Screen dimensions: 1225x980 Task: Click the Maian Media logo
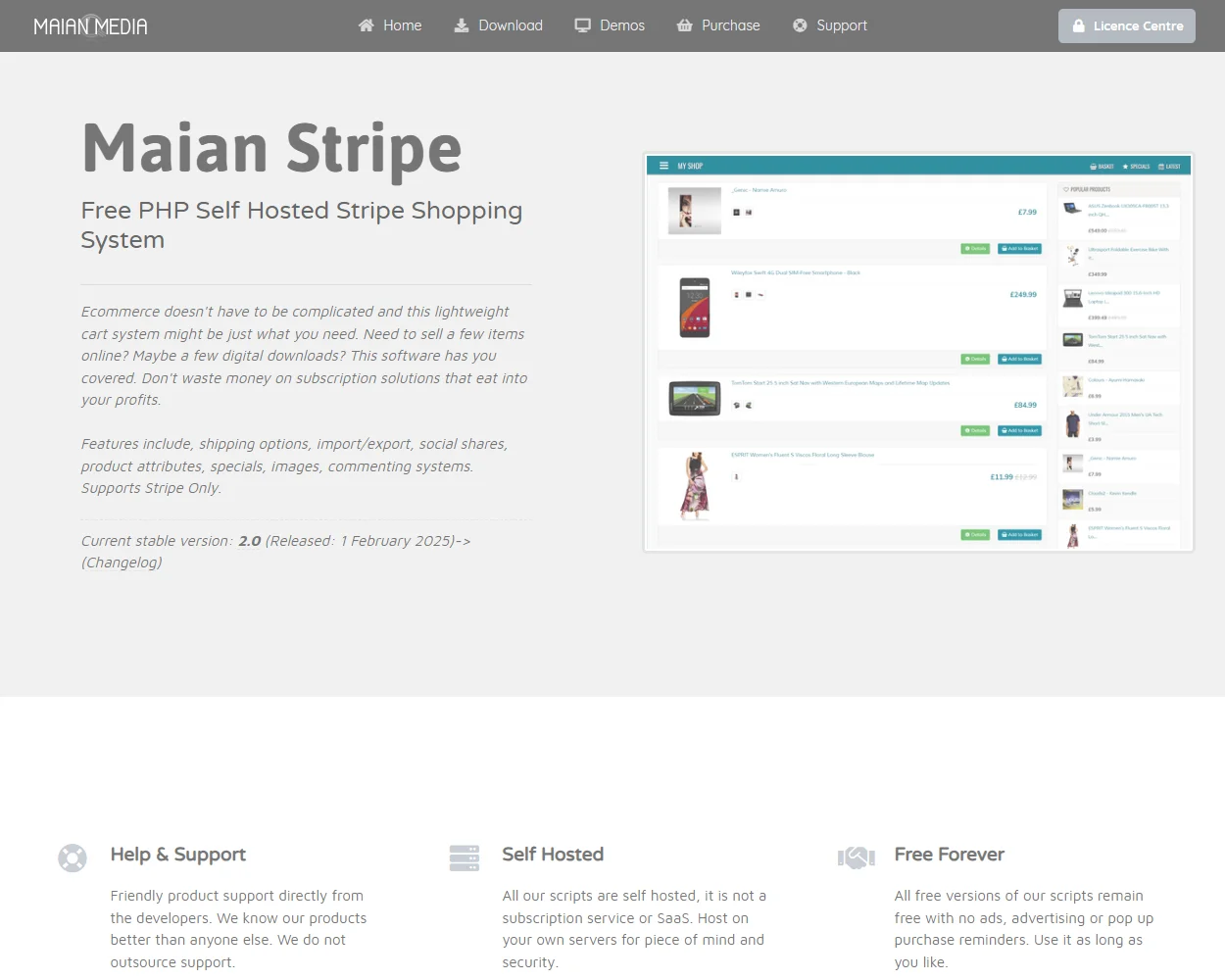pos(90,25)
